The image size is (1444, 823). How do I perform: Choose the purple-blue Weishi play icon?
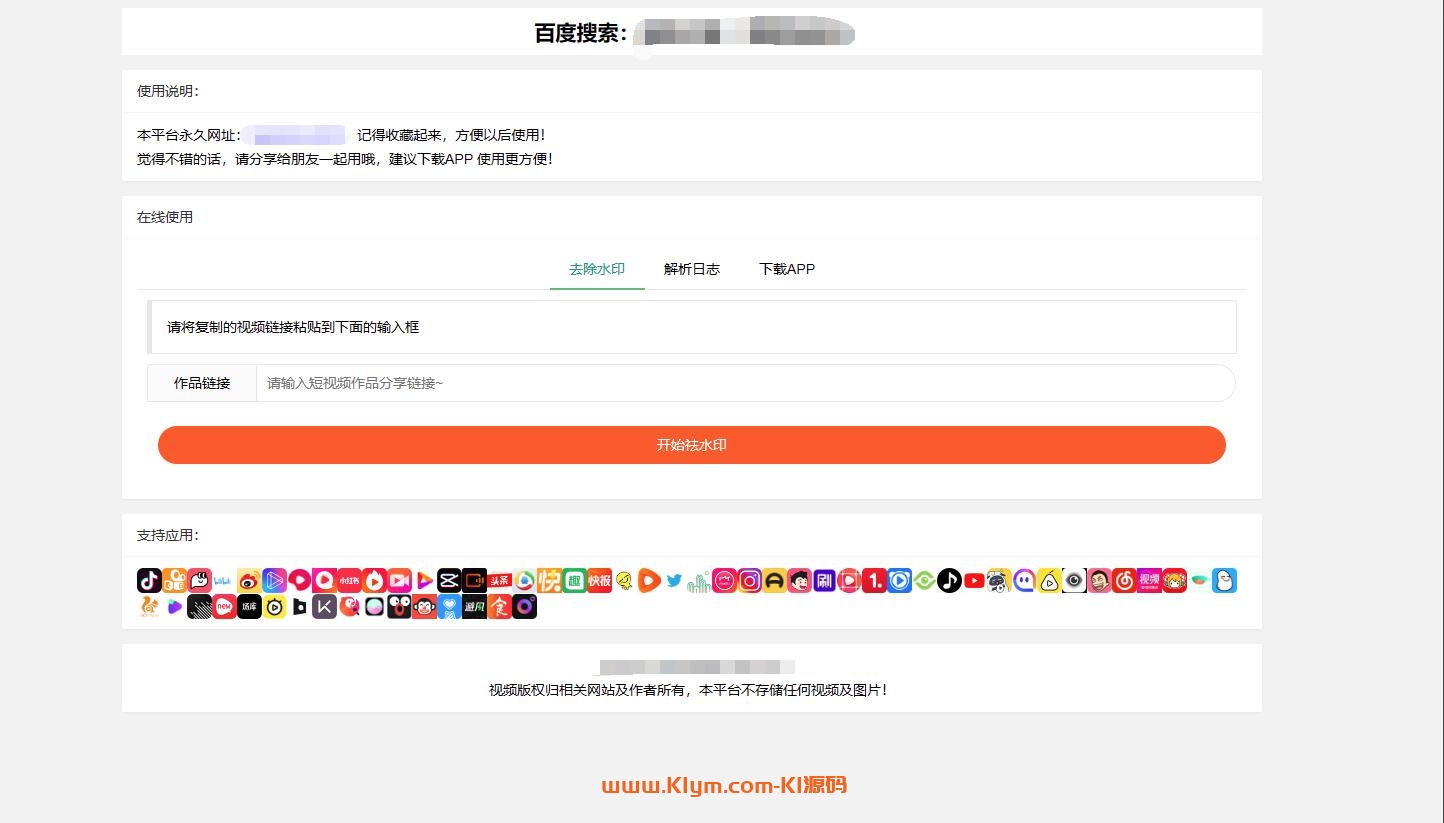point(274,581)
